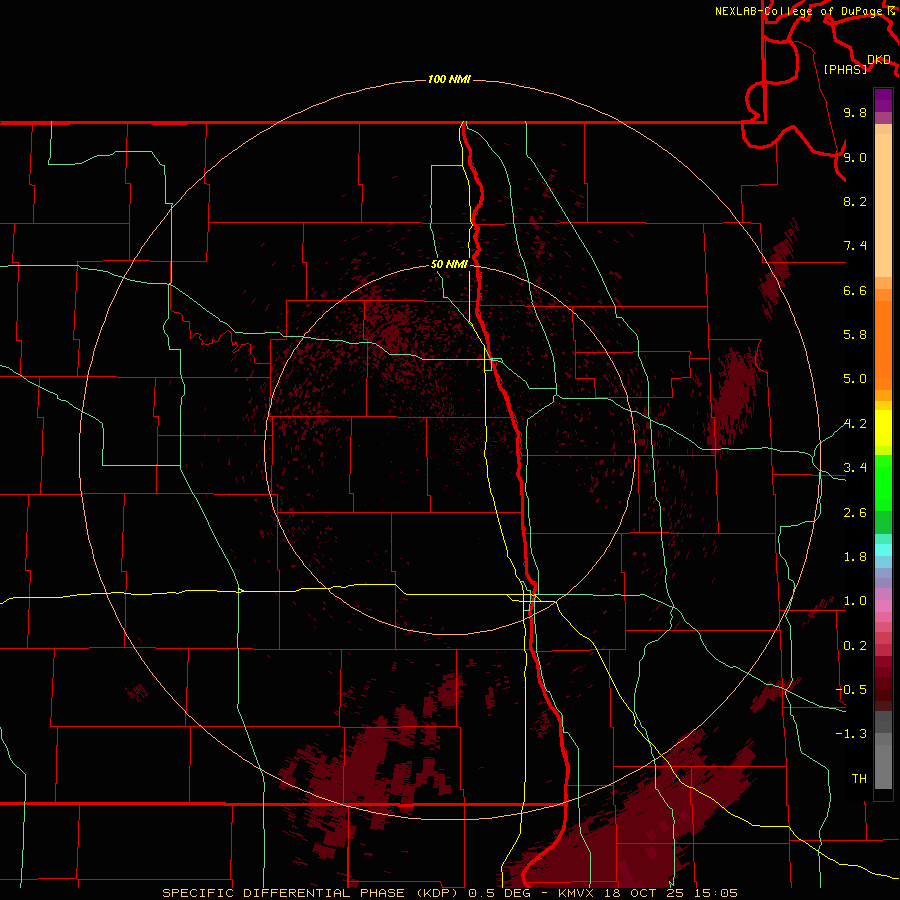Click the 1.8 scale value
The height and width of the screenshot is (900, 900).
click(855, 557)
